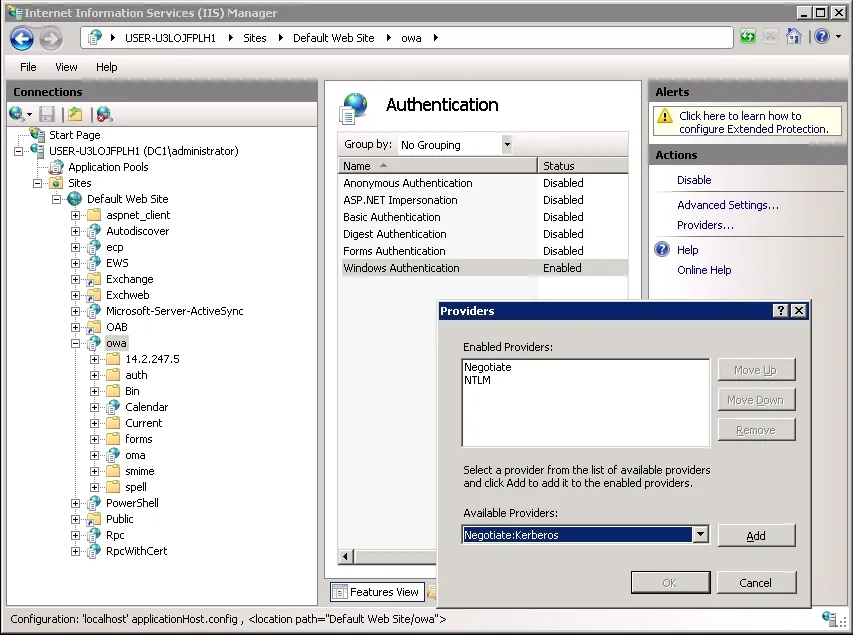
Task: Click the EWS application icon
Action: point(94,263)
